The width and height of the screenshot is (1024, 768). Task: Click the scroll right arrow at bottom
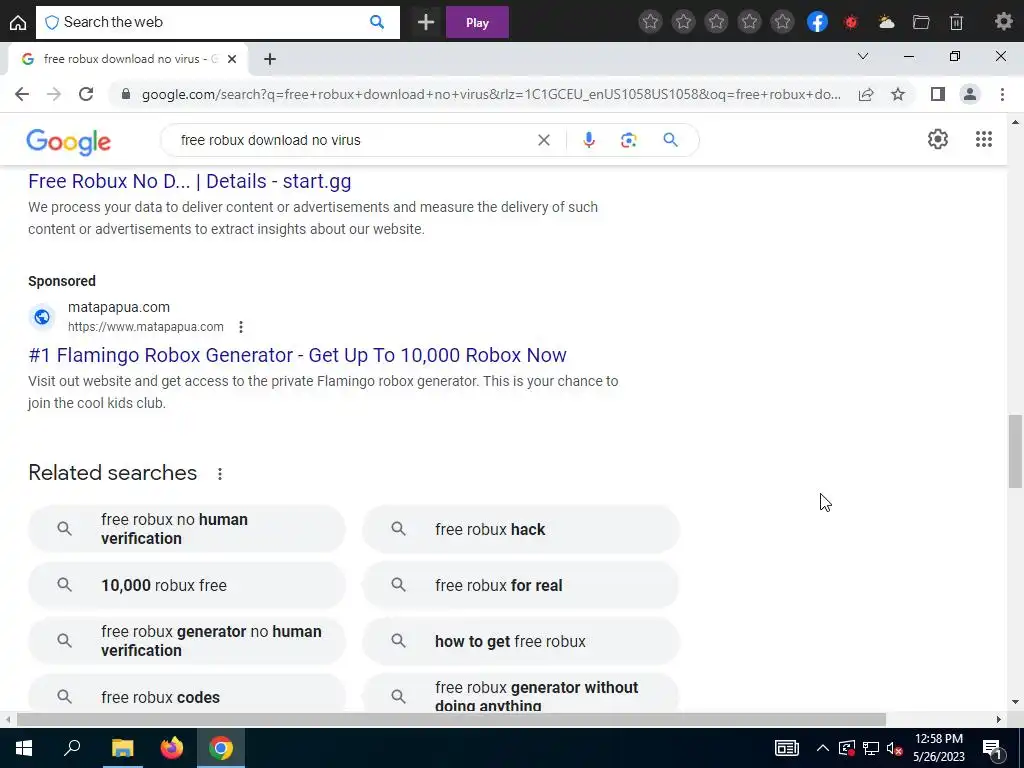tap(999, 720)
